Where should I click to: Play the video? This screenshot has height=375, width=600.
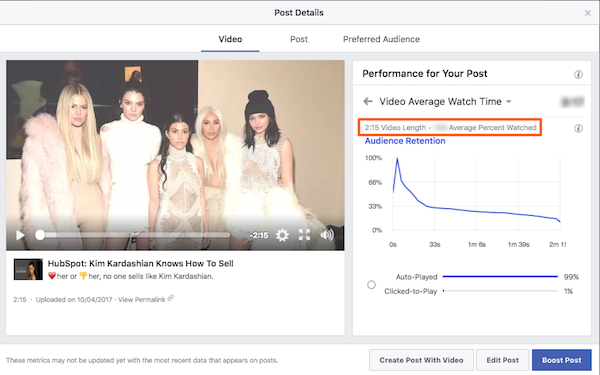[20, 235]
